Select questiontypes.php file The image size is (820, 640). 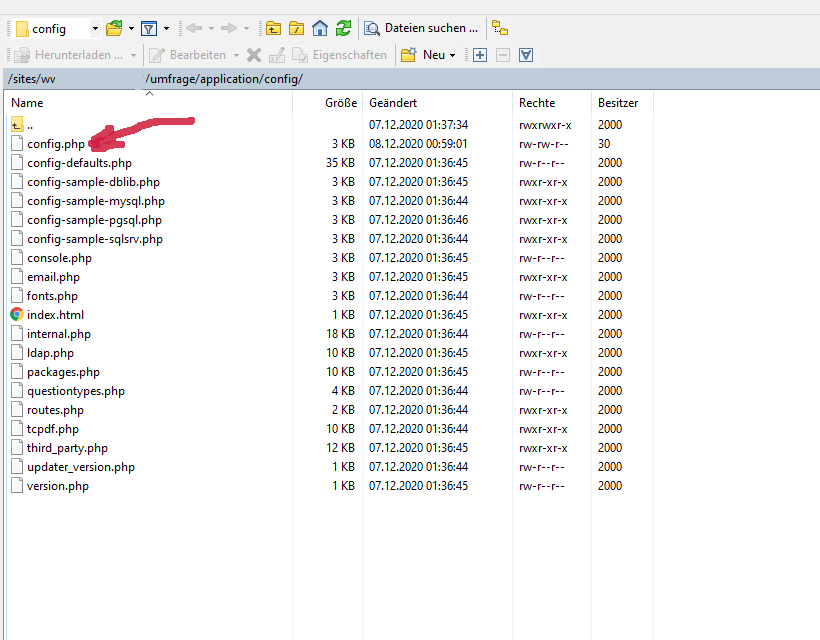pos(76,391)
